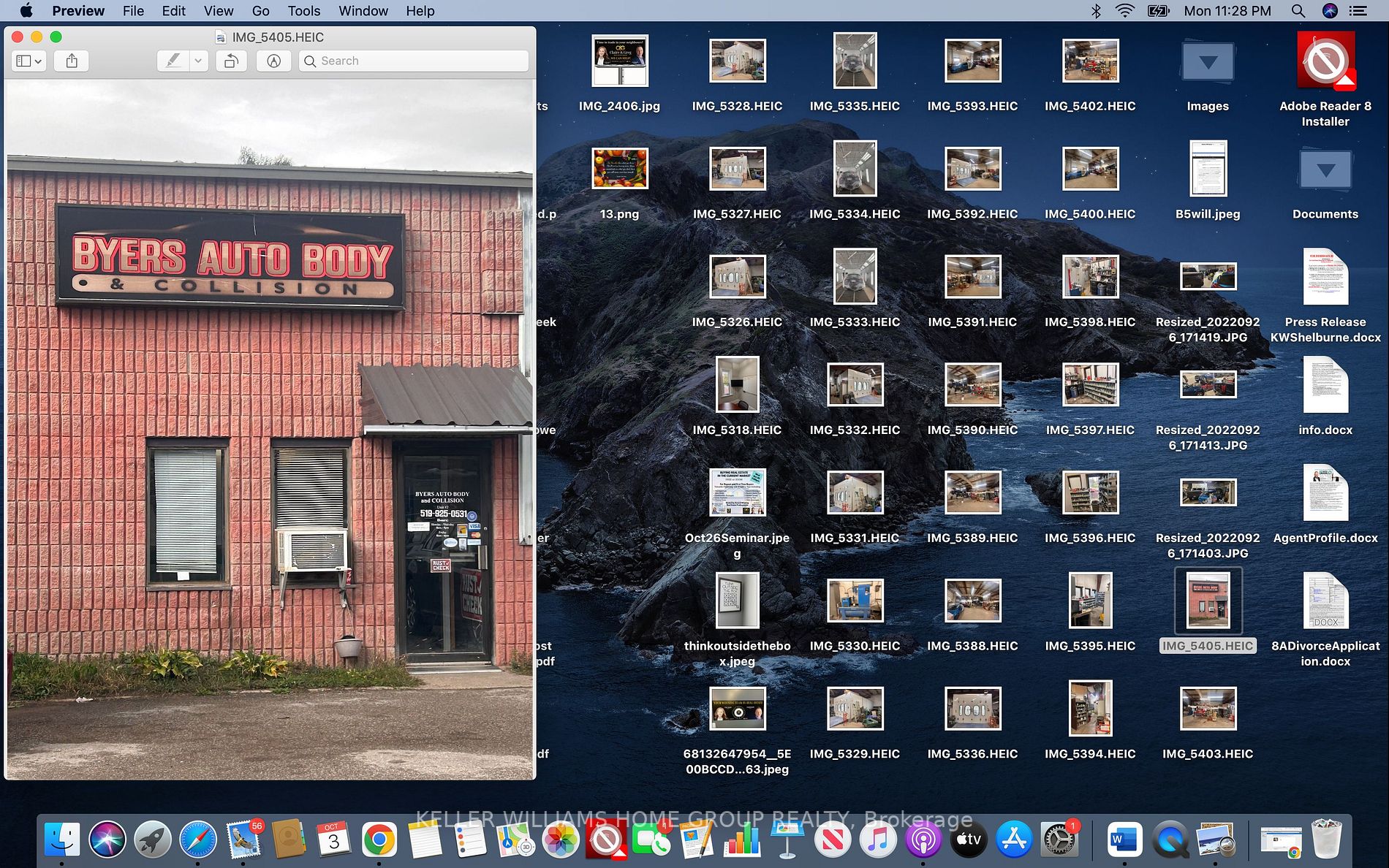
Task: Open the sidebar view mode dropdown
Action: point(29,61)
